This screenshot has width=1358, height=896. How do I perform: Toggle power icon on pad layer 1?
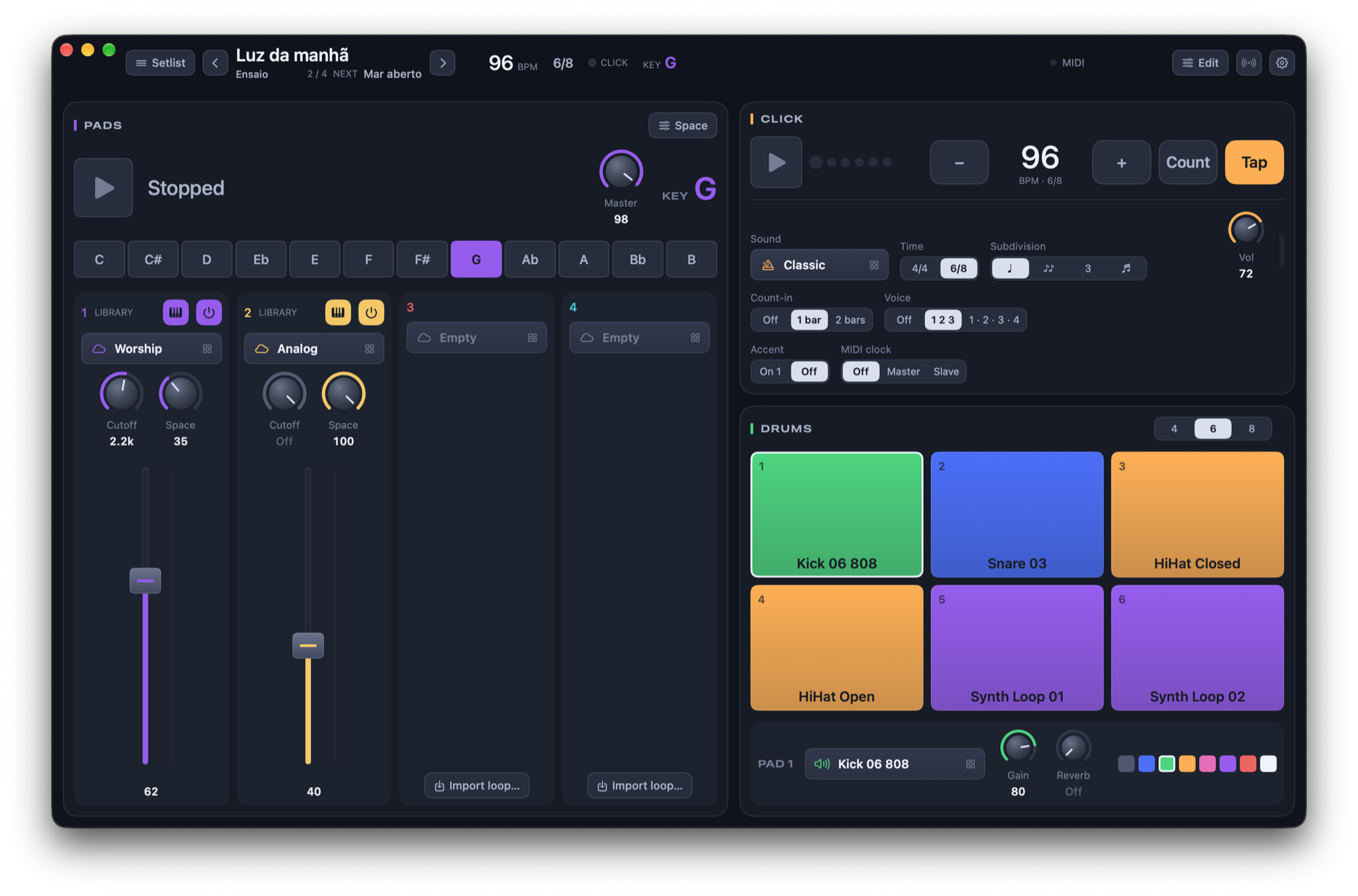208,312
